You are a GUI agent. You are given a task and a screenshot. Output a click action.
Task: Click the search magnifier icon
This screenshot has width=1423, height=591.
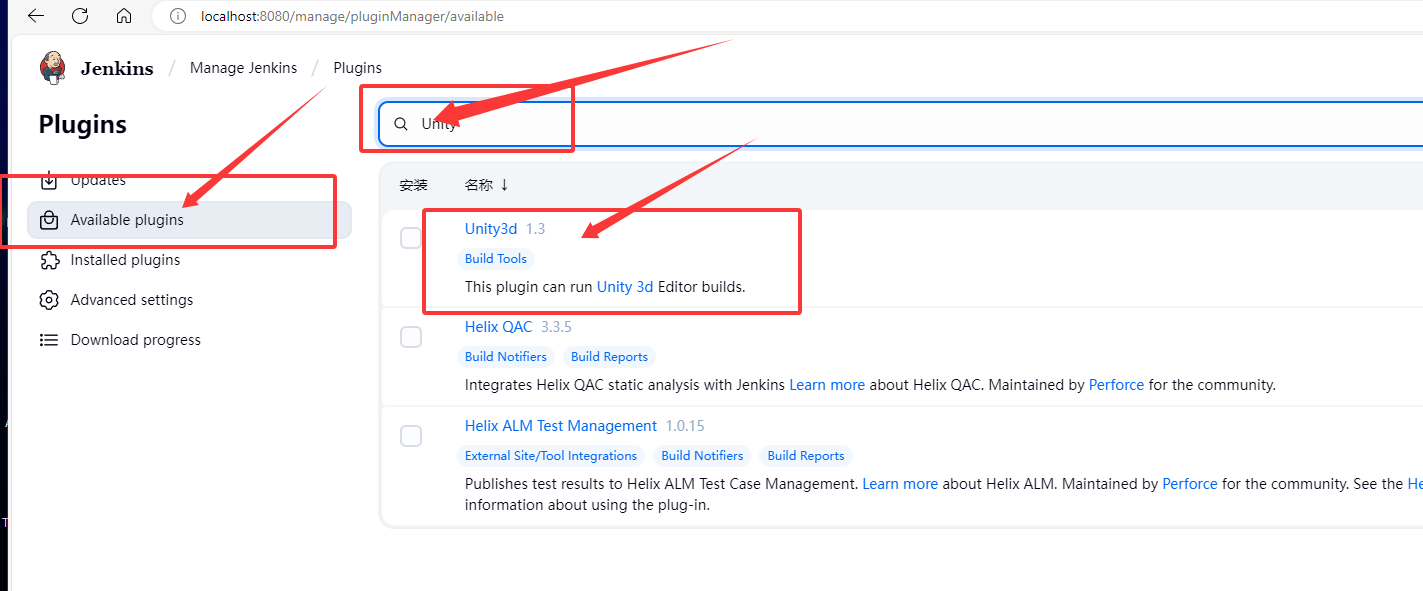(401, 124)
